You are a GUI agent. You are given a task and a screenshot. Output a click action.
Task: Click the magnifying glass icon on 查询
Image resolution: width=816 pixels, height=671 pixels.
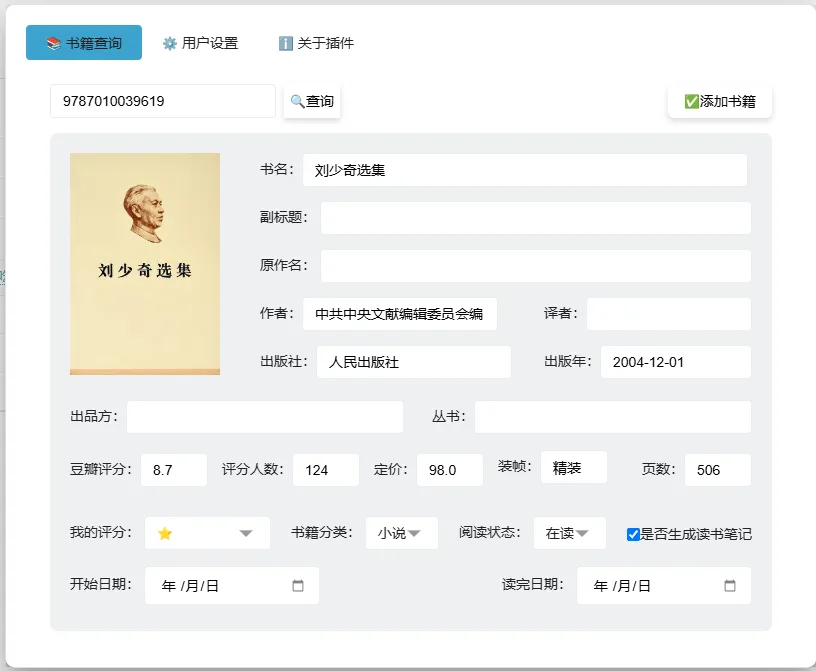tap(299, 101)
